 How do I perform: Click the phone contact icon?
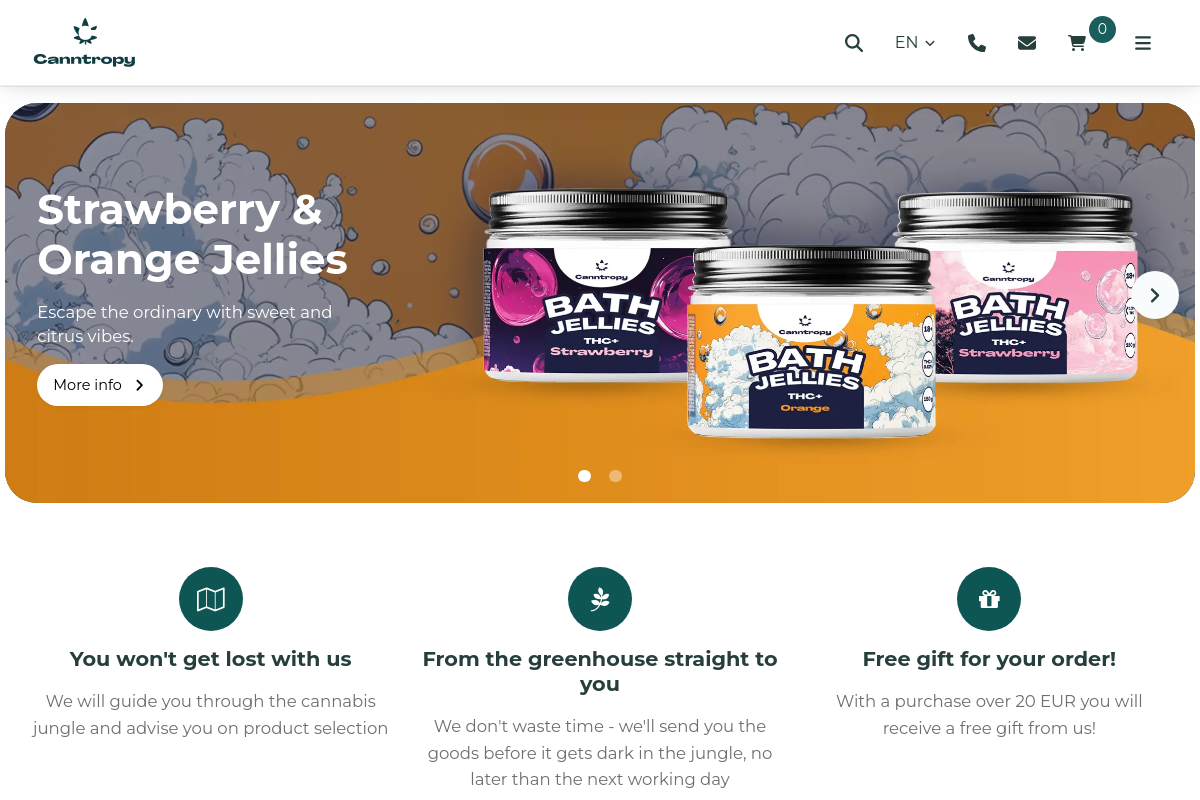(977, 43)
